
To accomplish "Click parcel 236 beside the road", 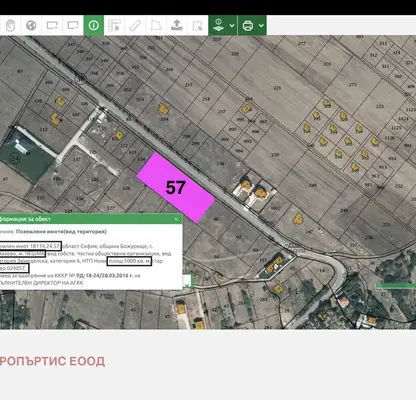I will click(220, 164).
